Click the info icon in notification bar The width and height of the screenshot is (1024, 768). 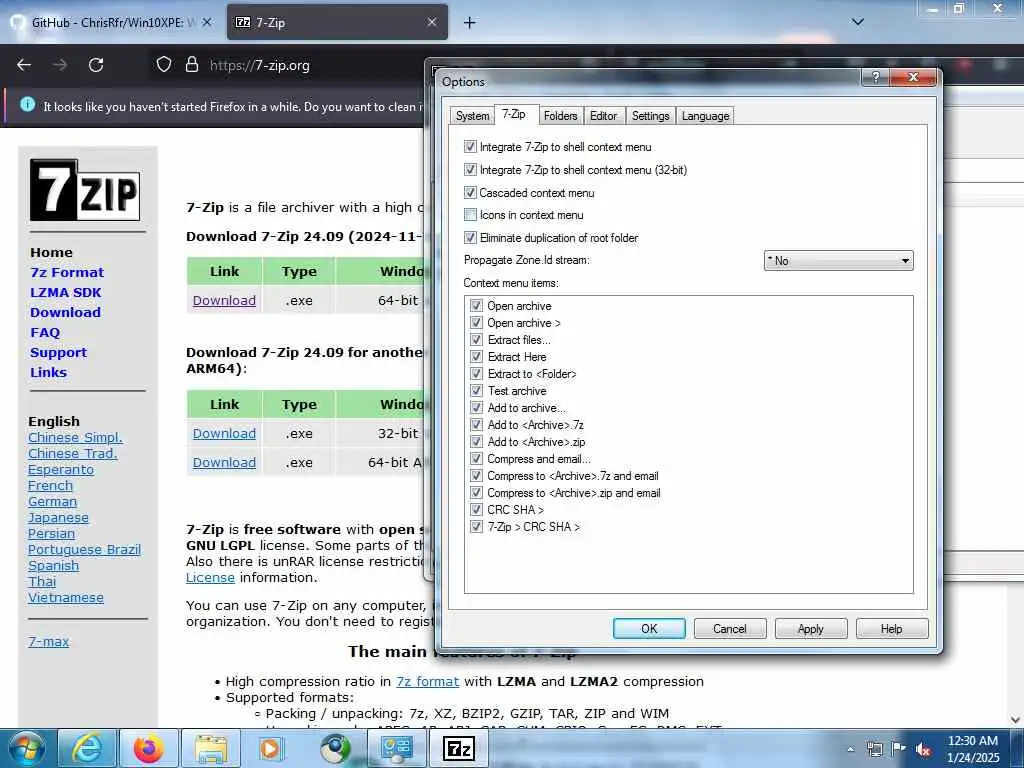pyautogui.click(x=27, y=104)
